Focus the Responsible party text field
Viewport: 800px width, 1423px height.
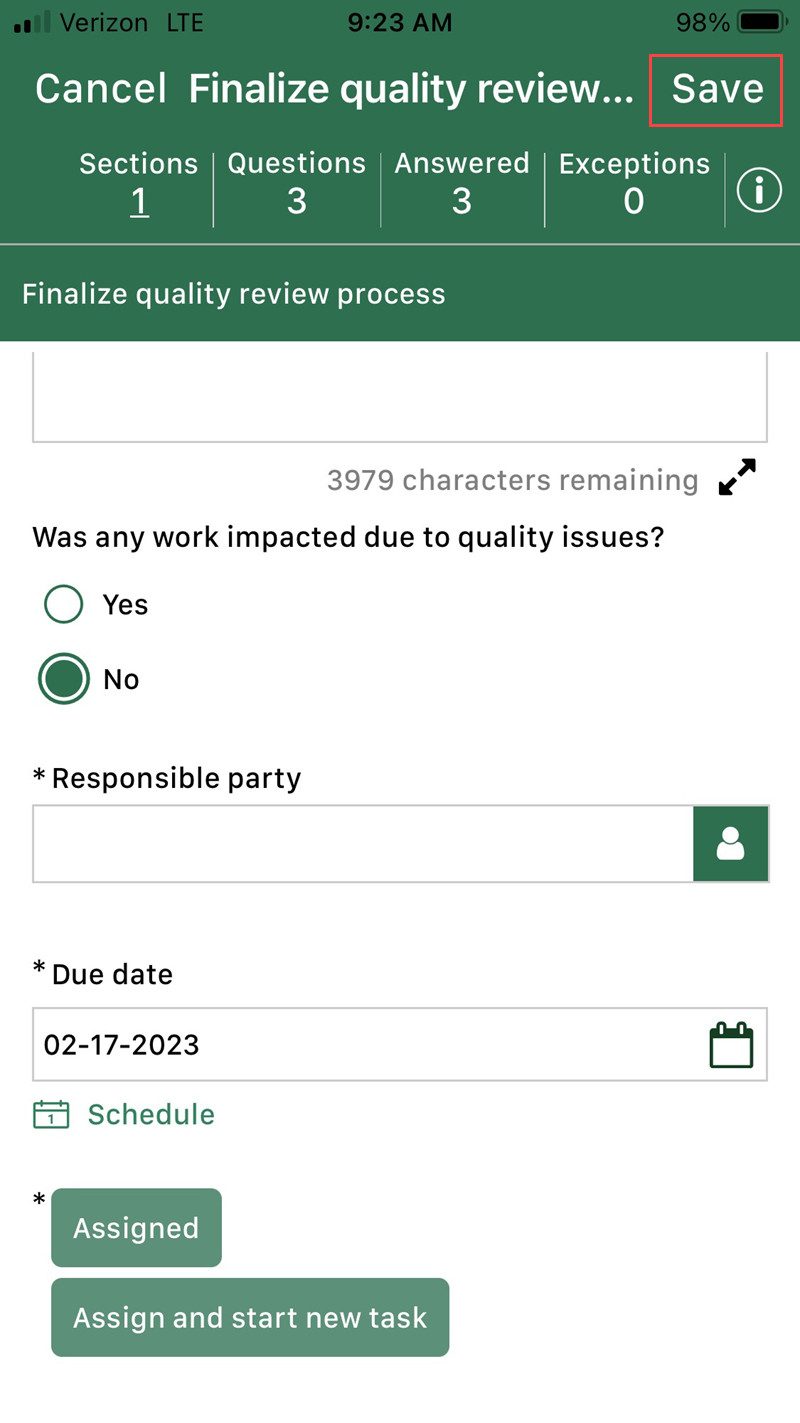coord(362,844)
